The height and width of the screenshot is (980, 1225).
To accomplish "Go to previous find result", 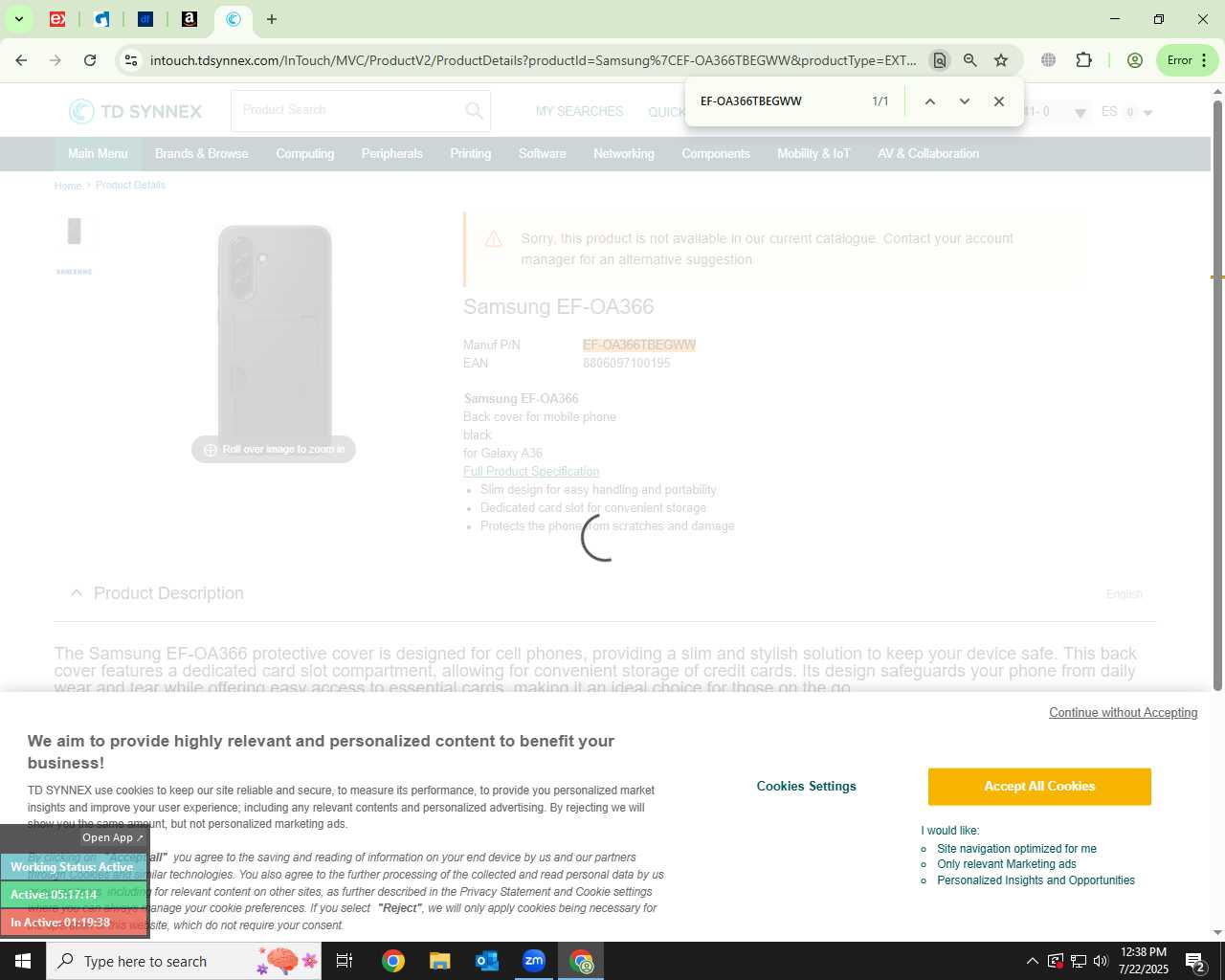I will point(929,101).
